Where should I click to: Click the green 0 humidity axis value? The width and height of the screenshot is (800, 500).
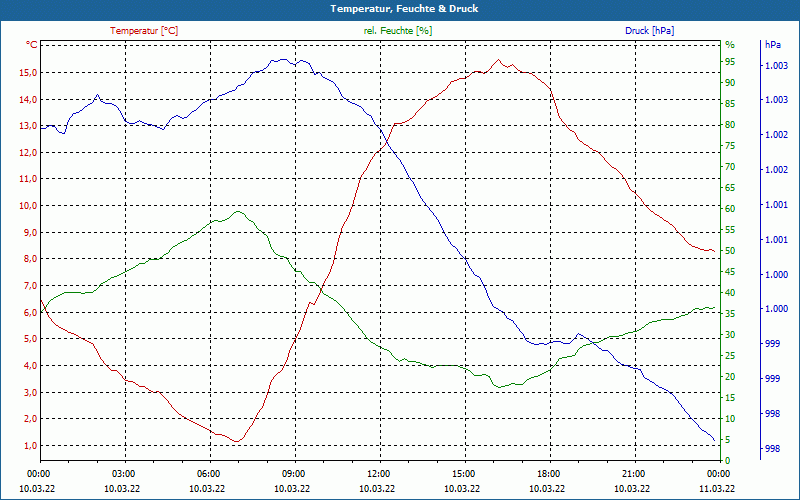[x=728, y=461]
